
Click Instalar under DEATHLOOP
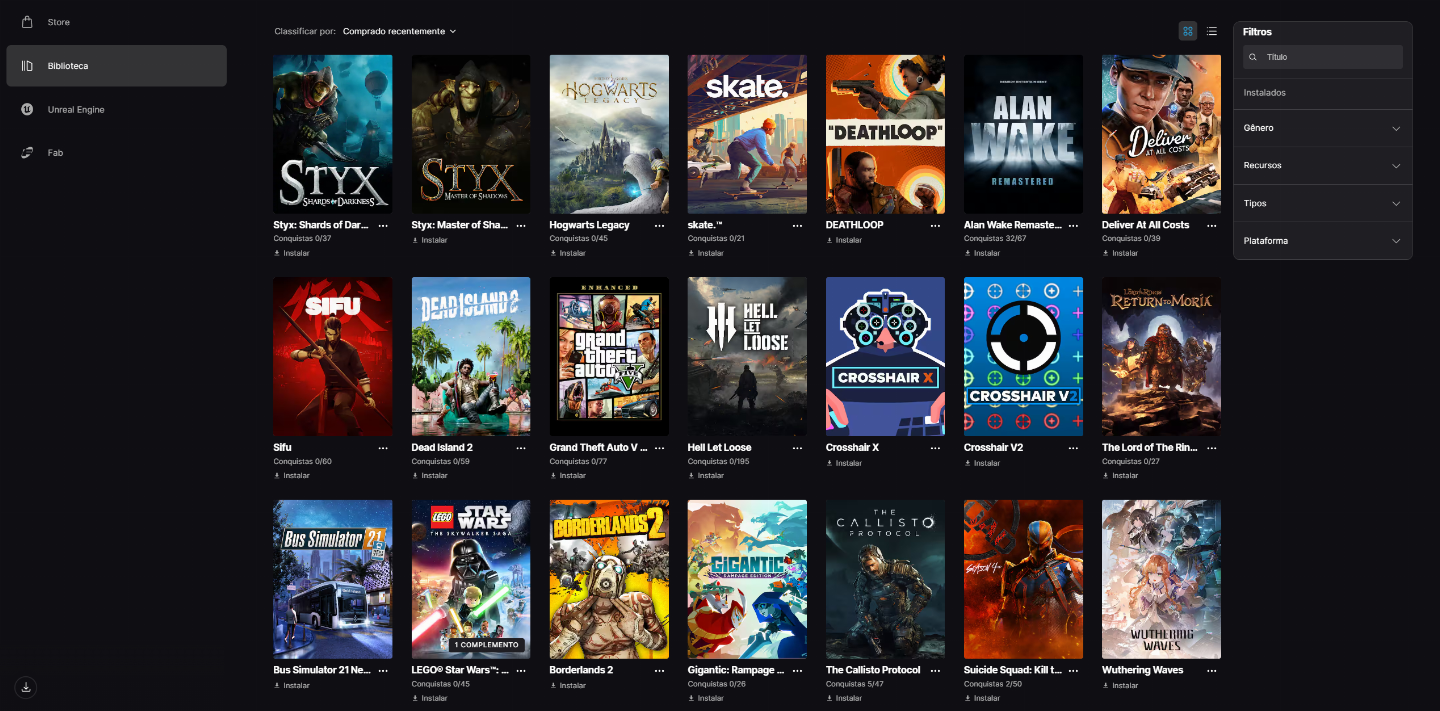(x=844, y=240)
